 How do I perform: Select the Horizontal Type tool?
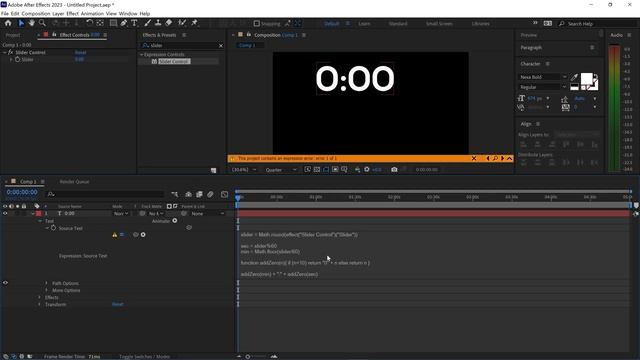pyautogui.click(x=134, y=23)
